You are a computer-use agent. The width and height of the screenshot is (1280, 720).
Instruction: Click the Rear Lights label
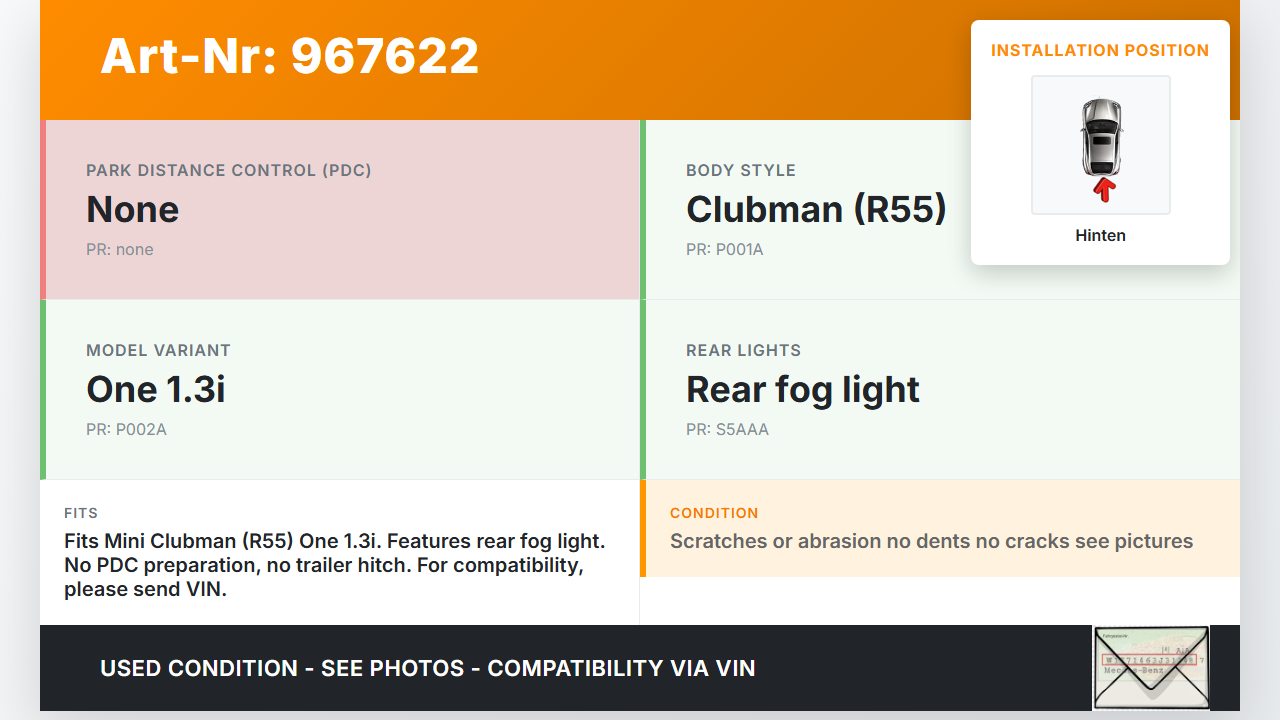coord(743,350)
